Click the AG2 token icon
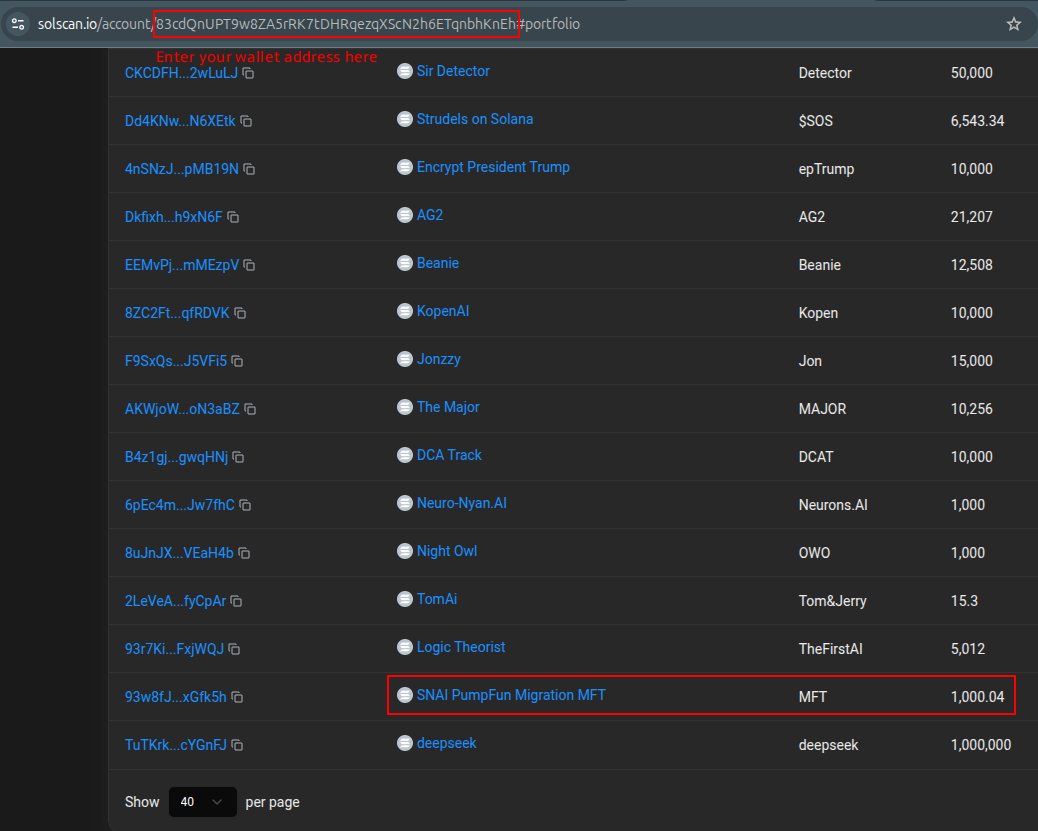Viewport: 1038px width, 831px height. point(404,215)
